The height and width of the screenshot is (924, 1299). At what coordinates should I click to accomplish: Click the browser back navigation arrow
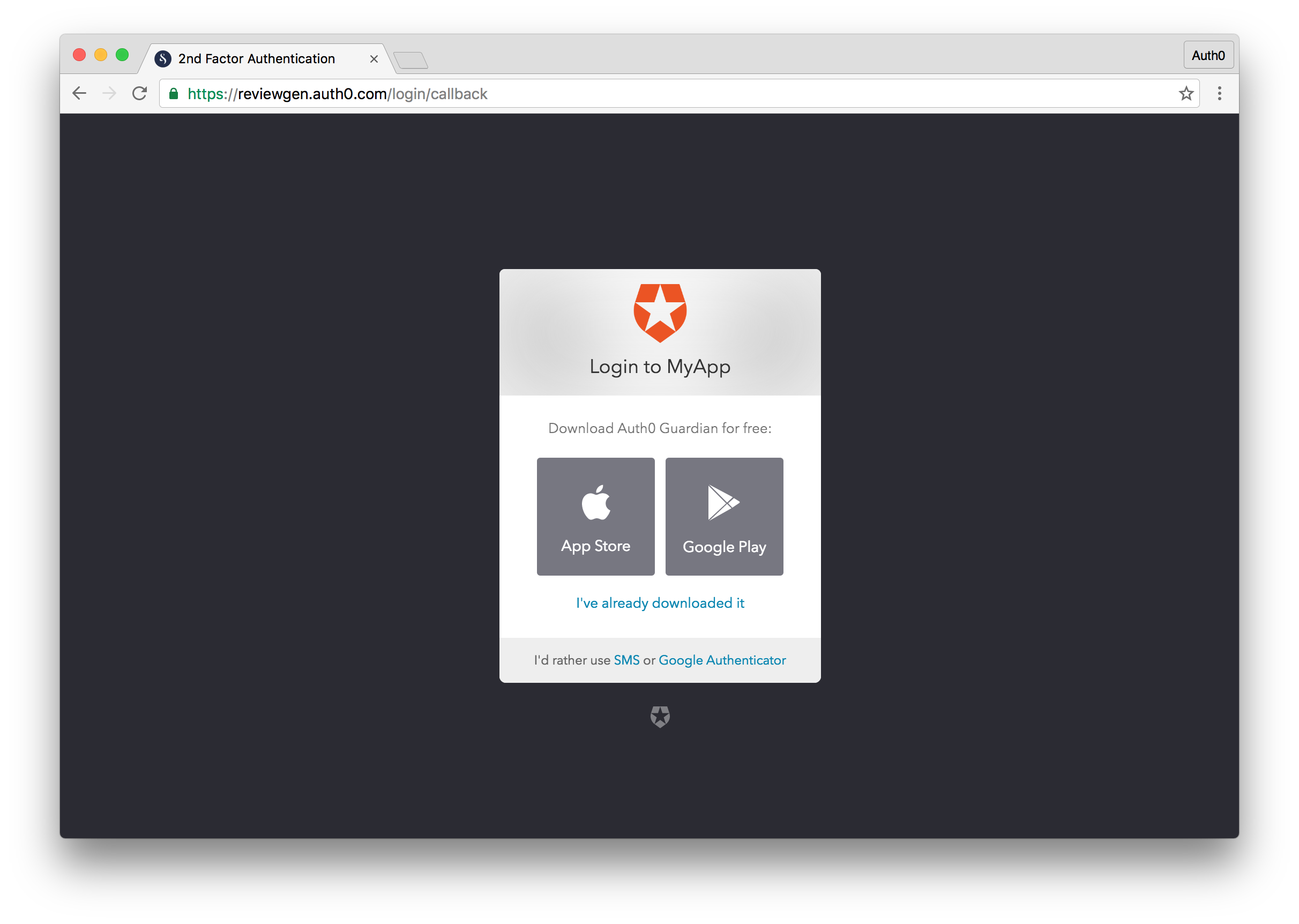78,94
